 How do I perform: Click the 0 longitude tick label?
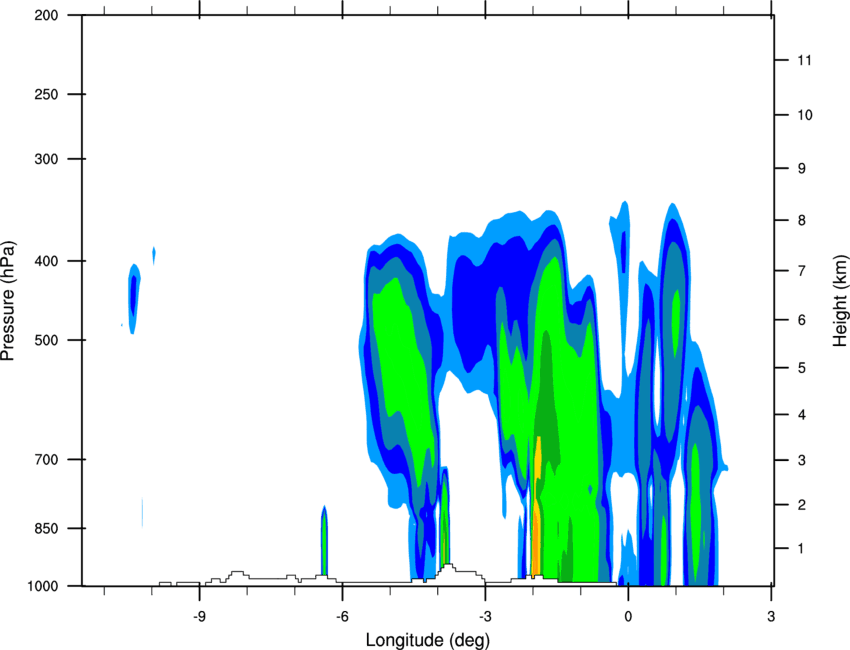point(628,617)
